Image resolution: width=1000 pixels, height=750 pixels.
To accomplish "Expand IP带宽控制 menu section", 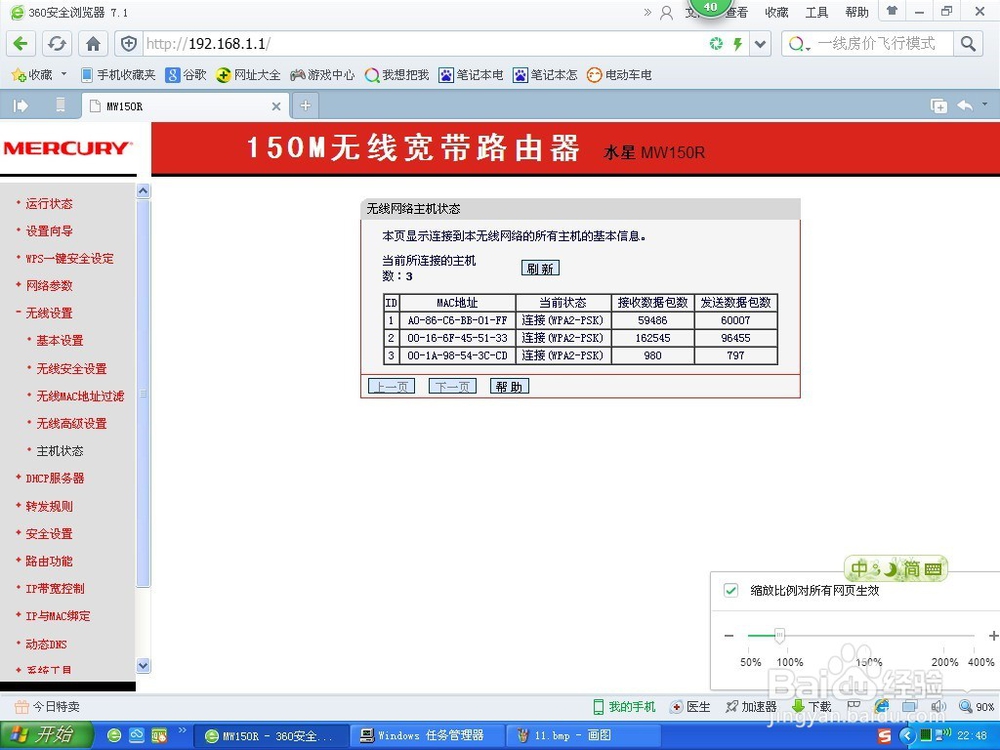I will pyautogui.click(x=55, y=589).
